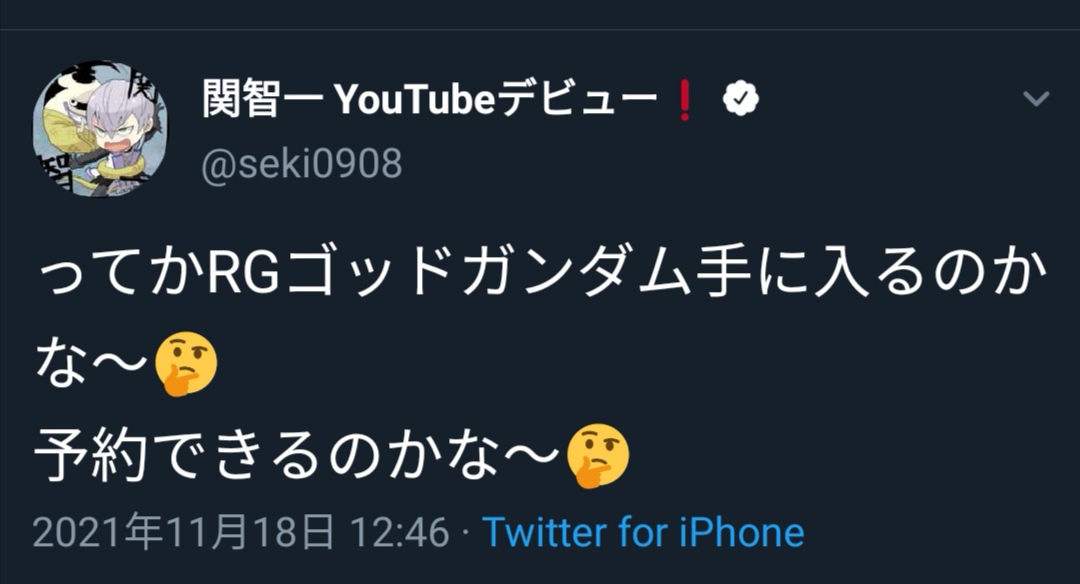Click the Twitter for iPhone source link
The width and height of the screenshot is (1080, 584).
[x=643, y=532]
